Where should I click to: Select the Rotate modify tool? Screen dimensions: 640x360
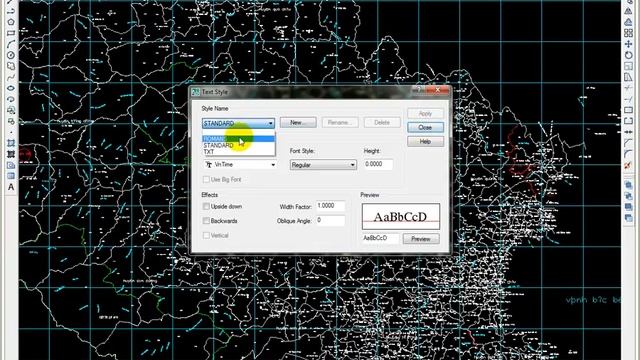(629, 55)
